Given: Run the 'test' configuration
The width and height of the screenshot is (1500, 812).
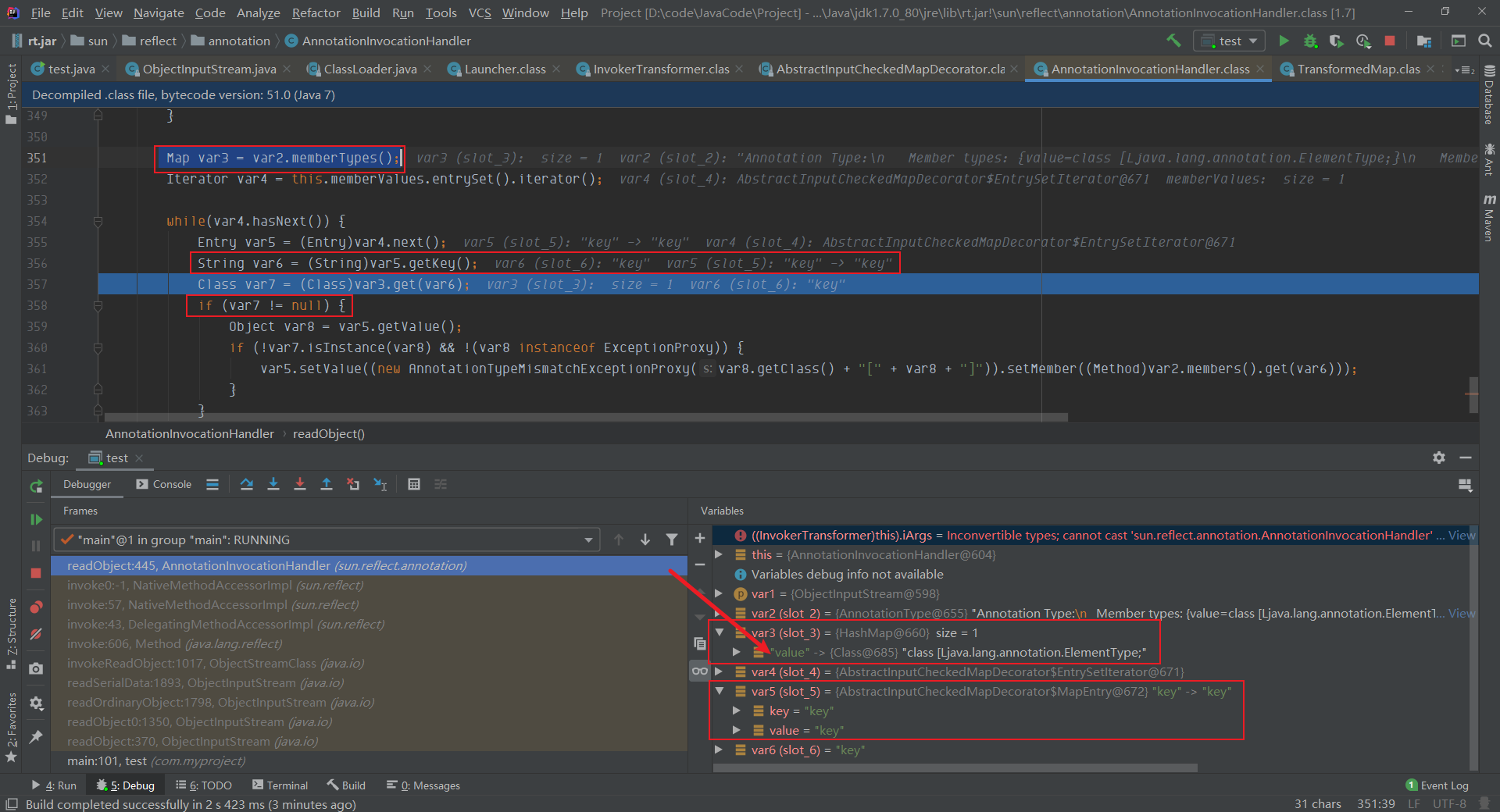Looking at the screenshot, I should coord(1284,41).
